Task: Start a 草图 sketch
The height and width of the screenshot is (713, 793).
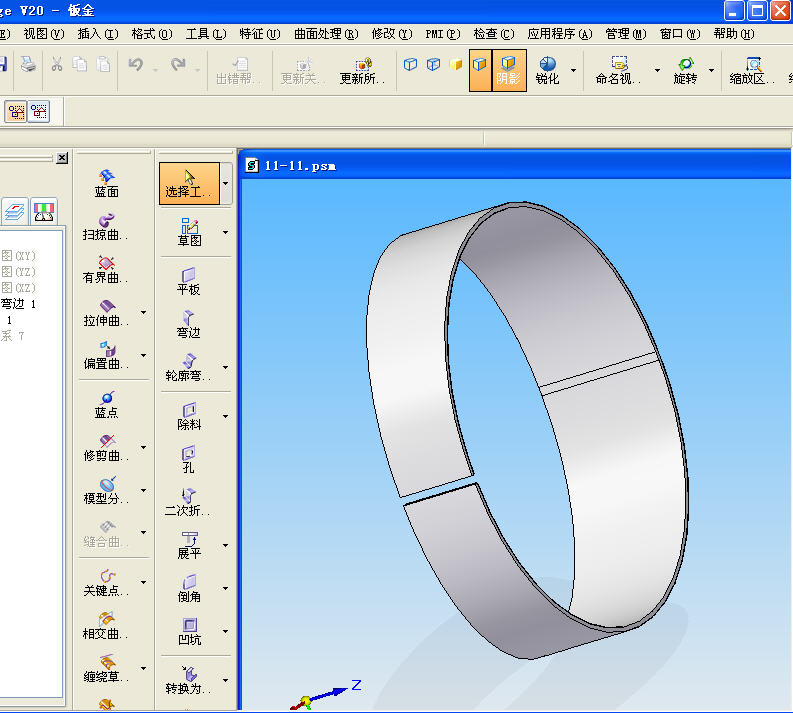Action: pyautogui.click(x=189, y=232)
